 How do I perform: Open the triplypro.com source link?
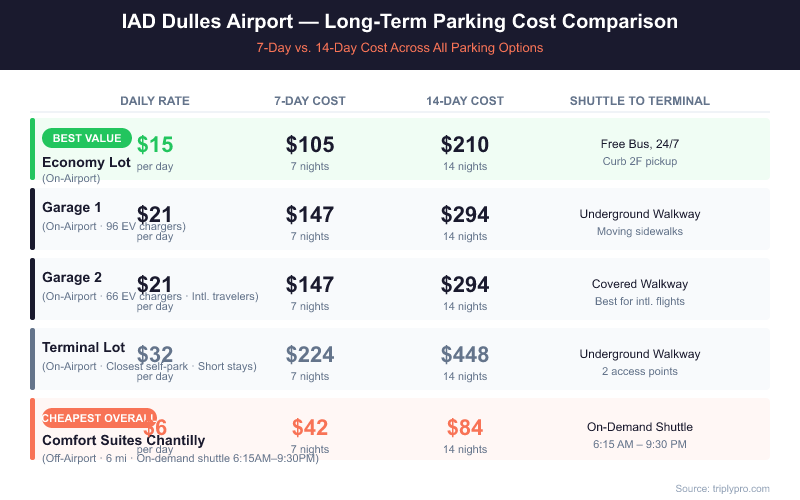click(x=722, y=488)
